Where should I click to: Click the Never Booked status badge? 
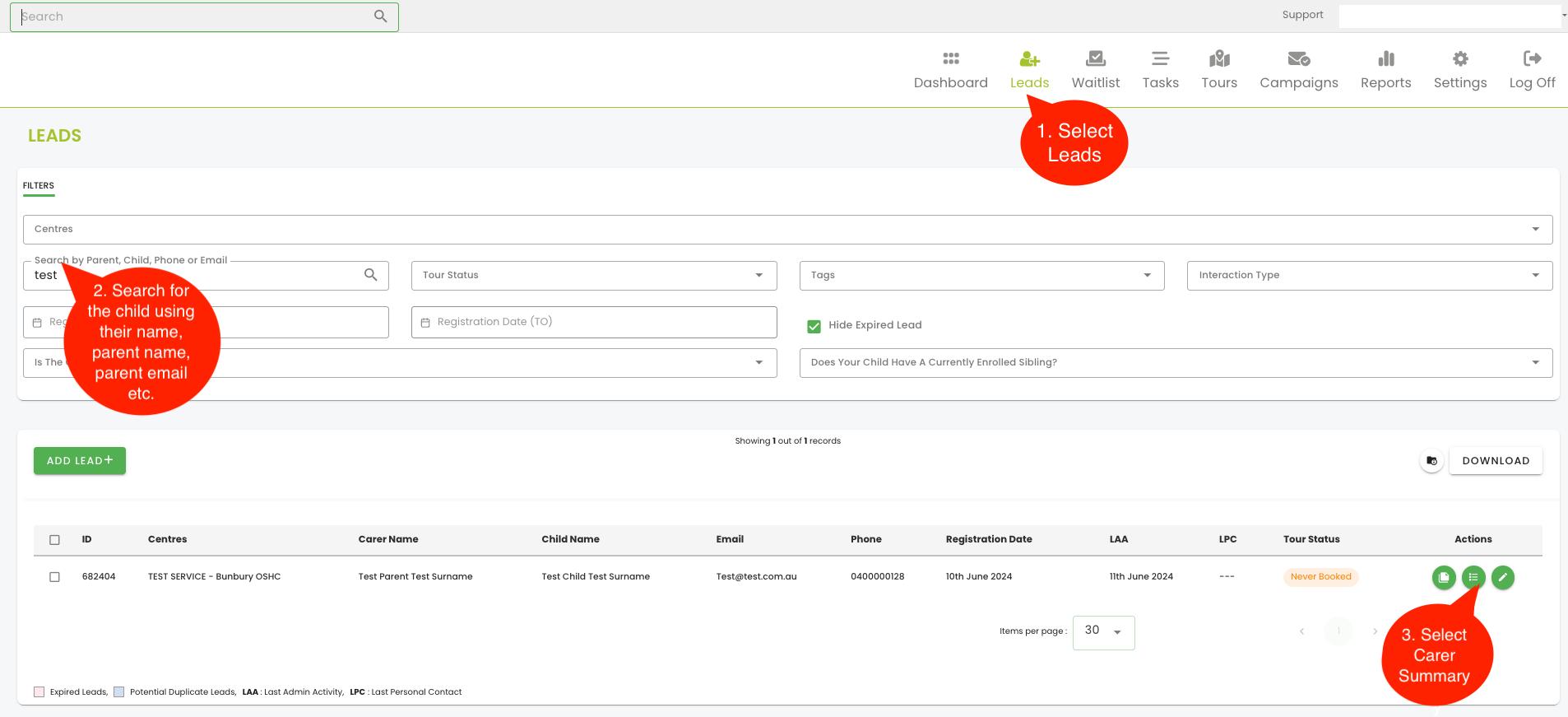coord(1320,577)
